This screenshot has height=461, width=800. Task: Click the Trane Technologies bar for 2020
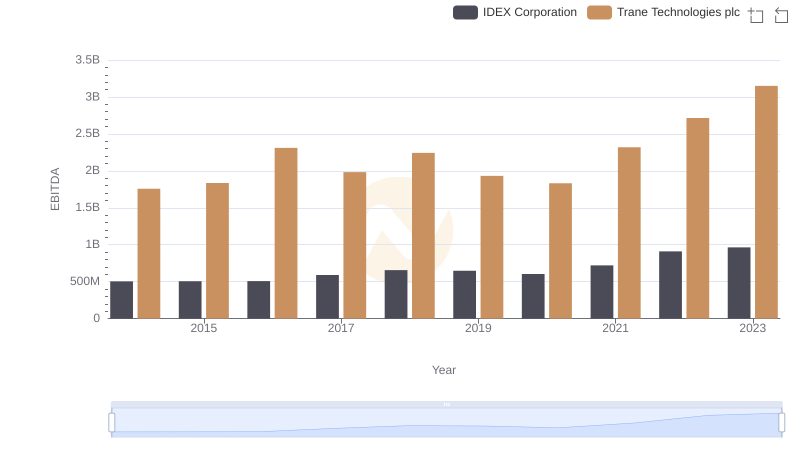560,251
